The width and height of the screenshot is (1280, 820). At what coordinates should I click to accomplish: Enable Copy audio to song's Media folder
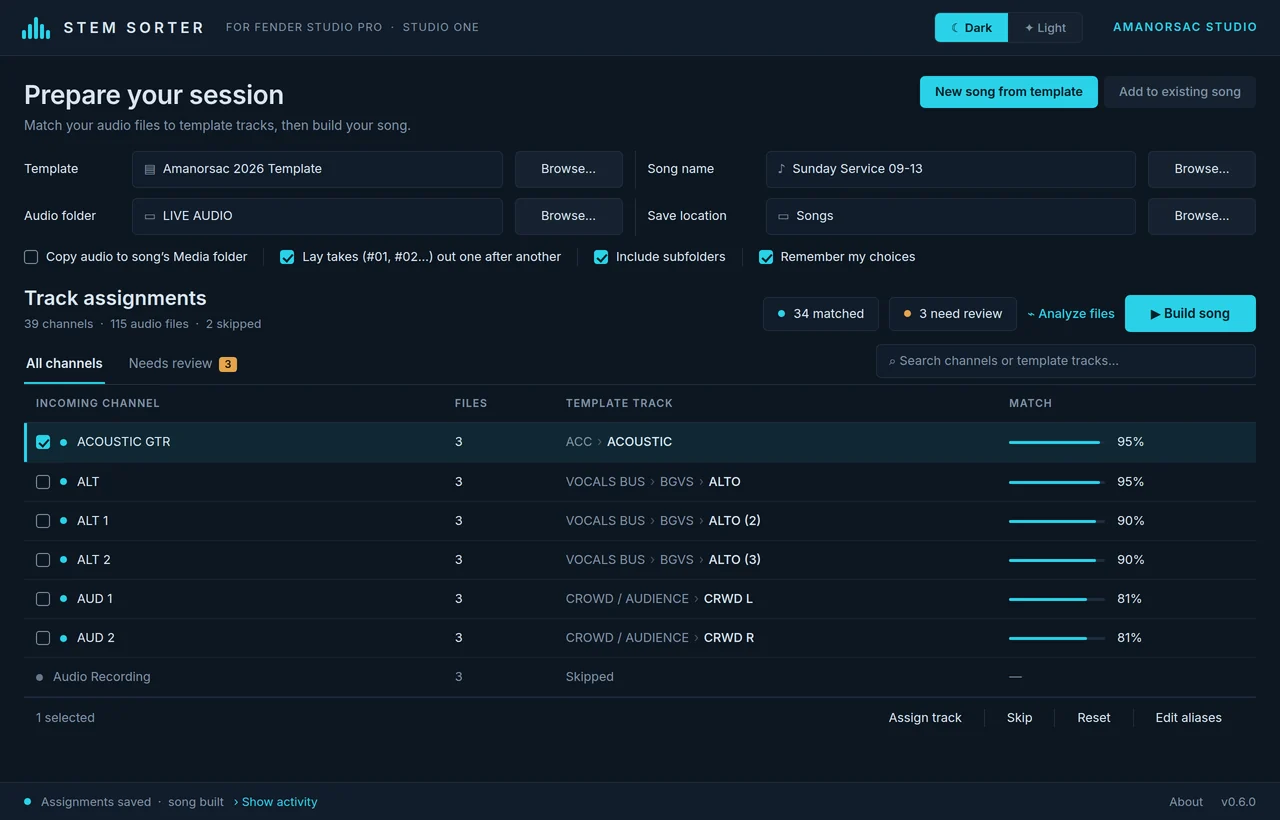pos(31,257)
